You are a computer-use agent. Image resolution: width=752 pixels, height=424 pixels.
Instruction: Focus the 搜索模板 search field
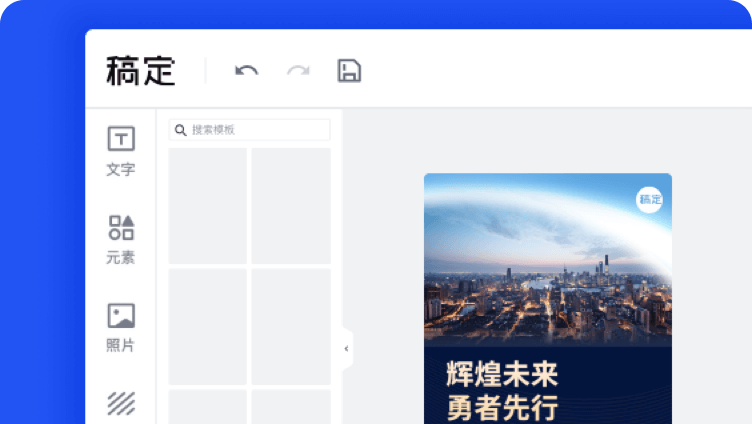(x=257, y=130)
